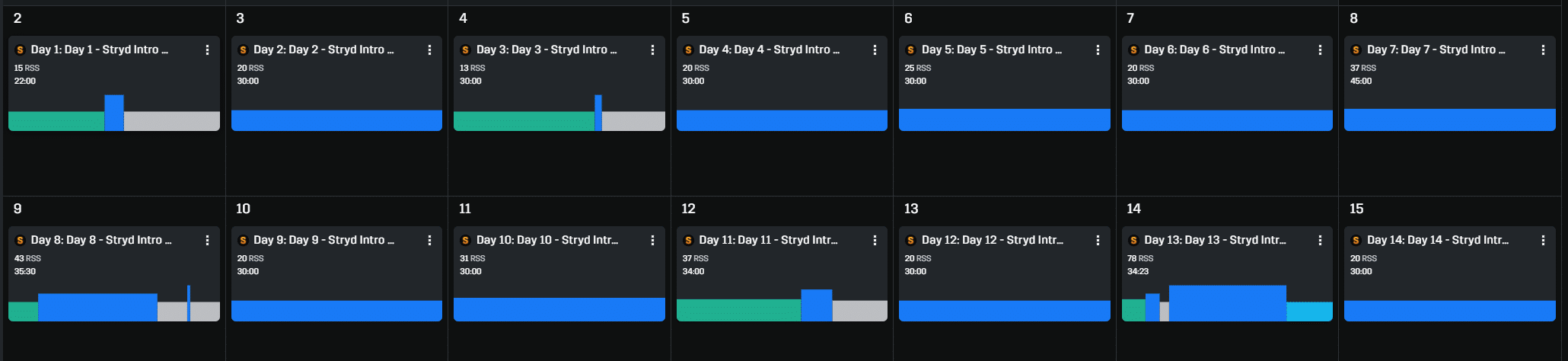Click the kebab menu for Day 5 workout
This screenshot has width=1568, height=361.
[1098, 50]
